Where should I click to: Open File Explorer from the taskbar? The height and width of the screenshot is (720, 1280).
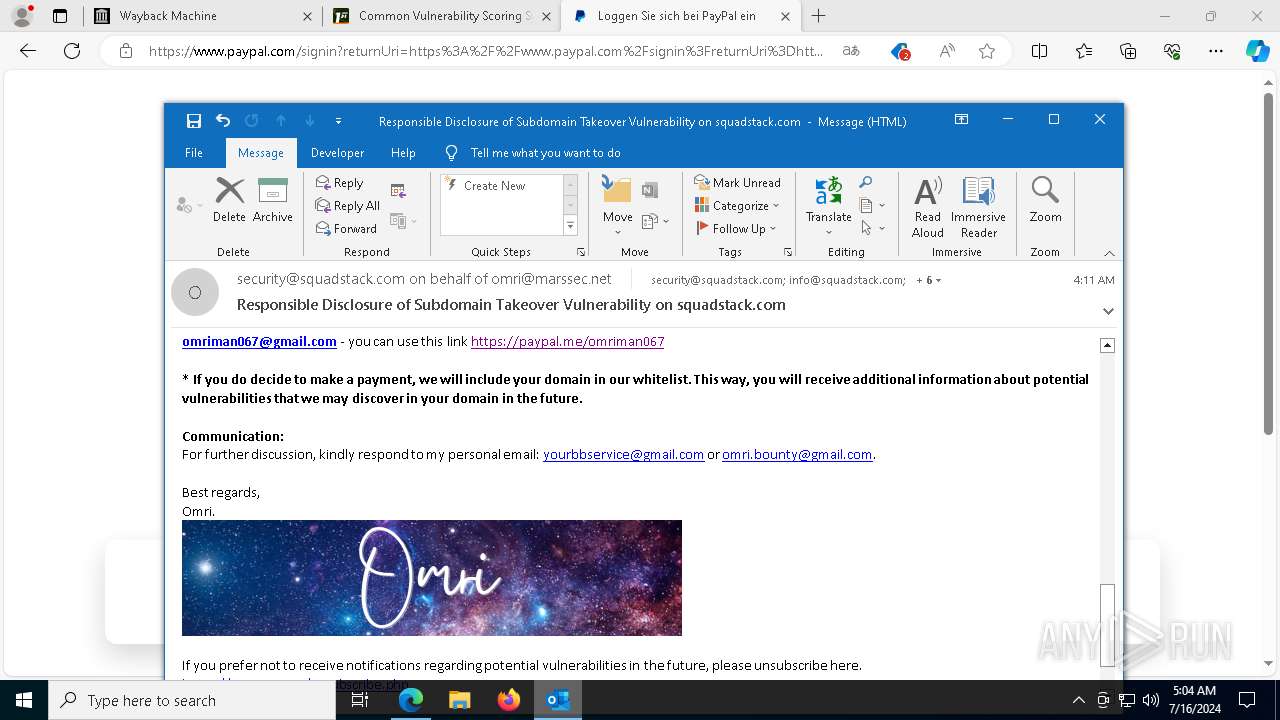click(x=459, y=700)
